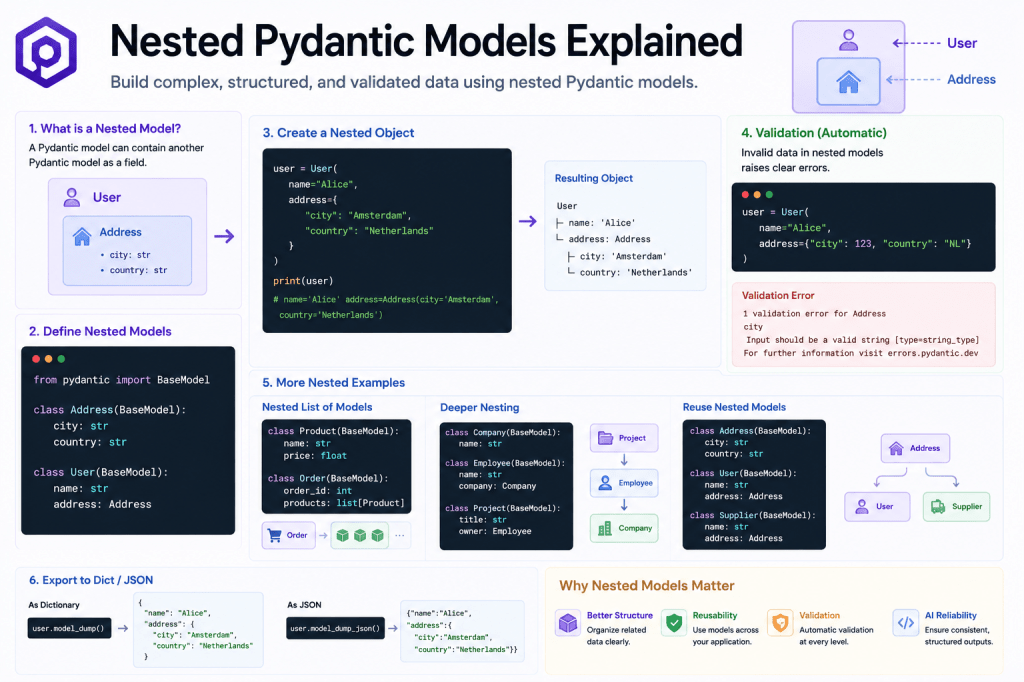This screenshot has width=1024, height=682.
Task: Click the Address label beside the header diagram
Action: [x=971, y=80]
